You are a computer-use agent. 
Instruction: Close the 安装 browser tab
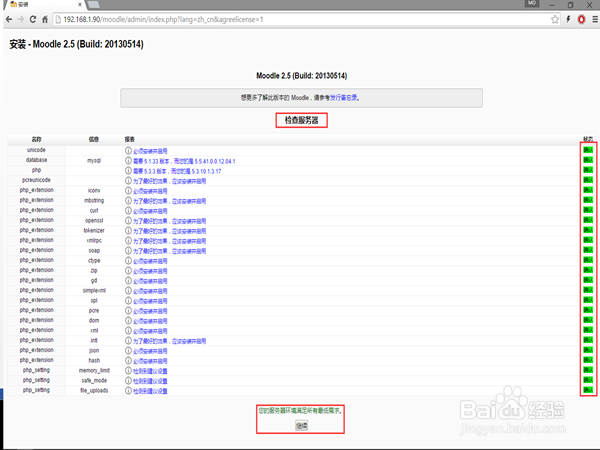point(80,5)
